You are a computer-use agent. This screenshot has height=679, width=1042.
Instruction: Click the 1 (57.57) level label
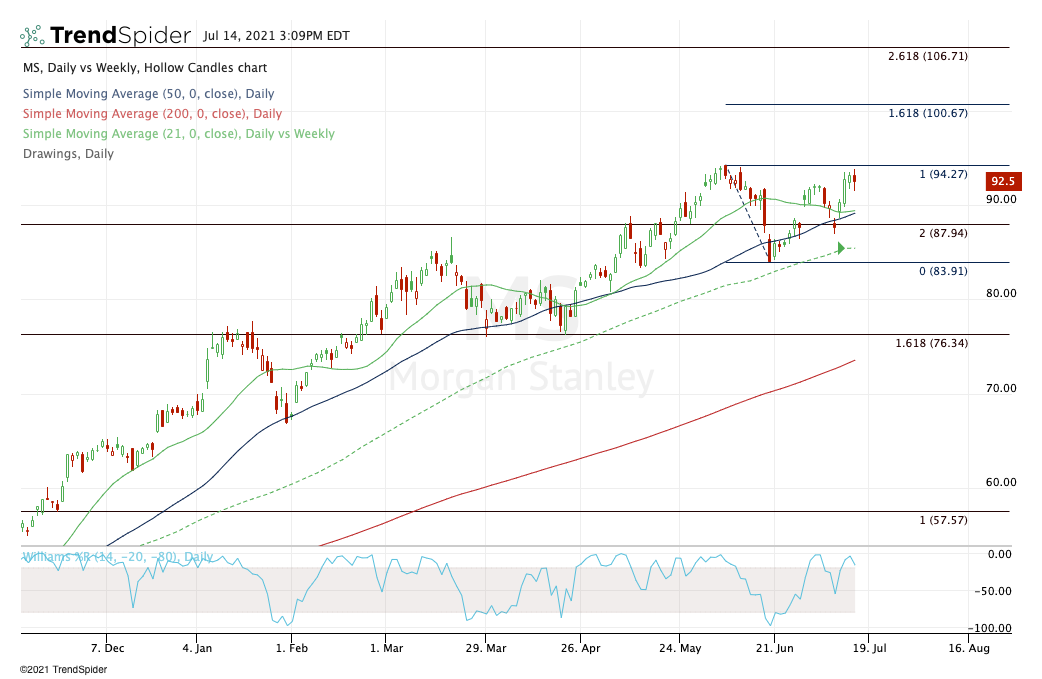point(943,520)
